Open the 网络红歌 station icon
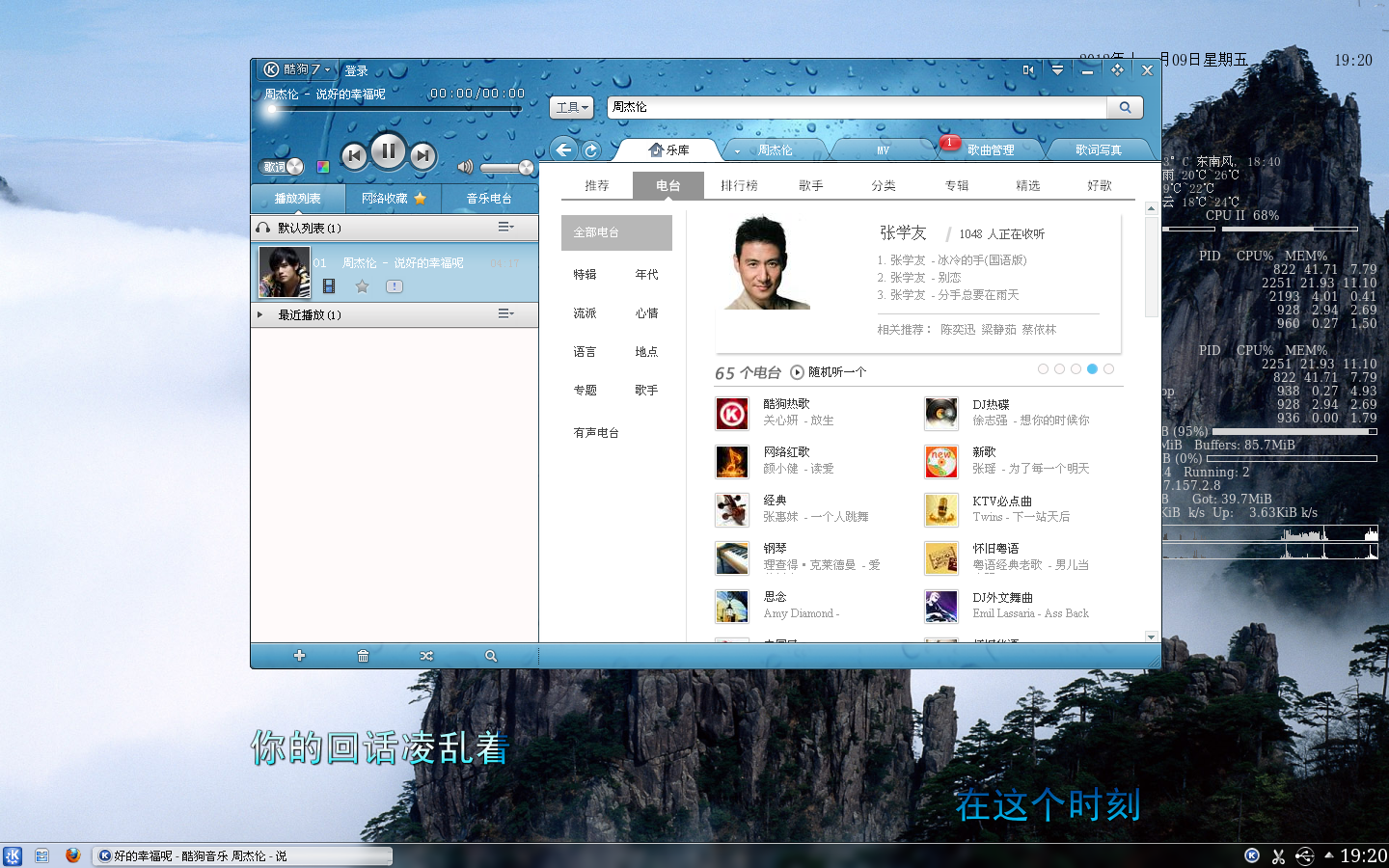The image size is (1389, 868). 732,462
